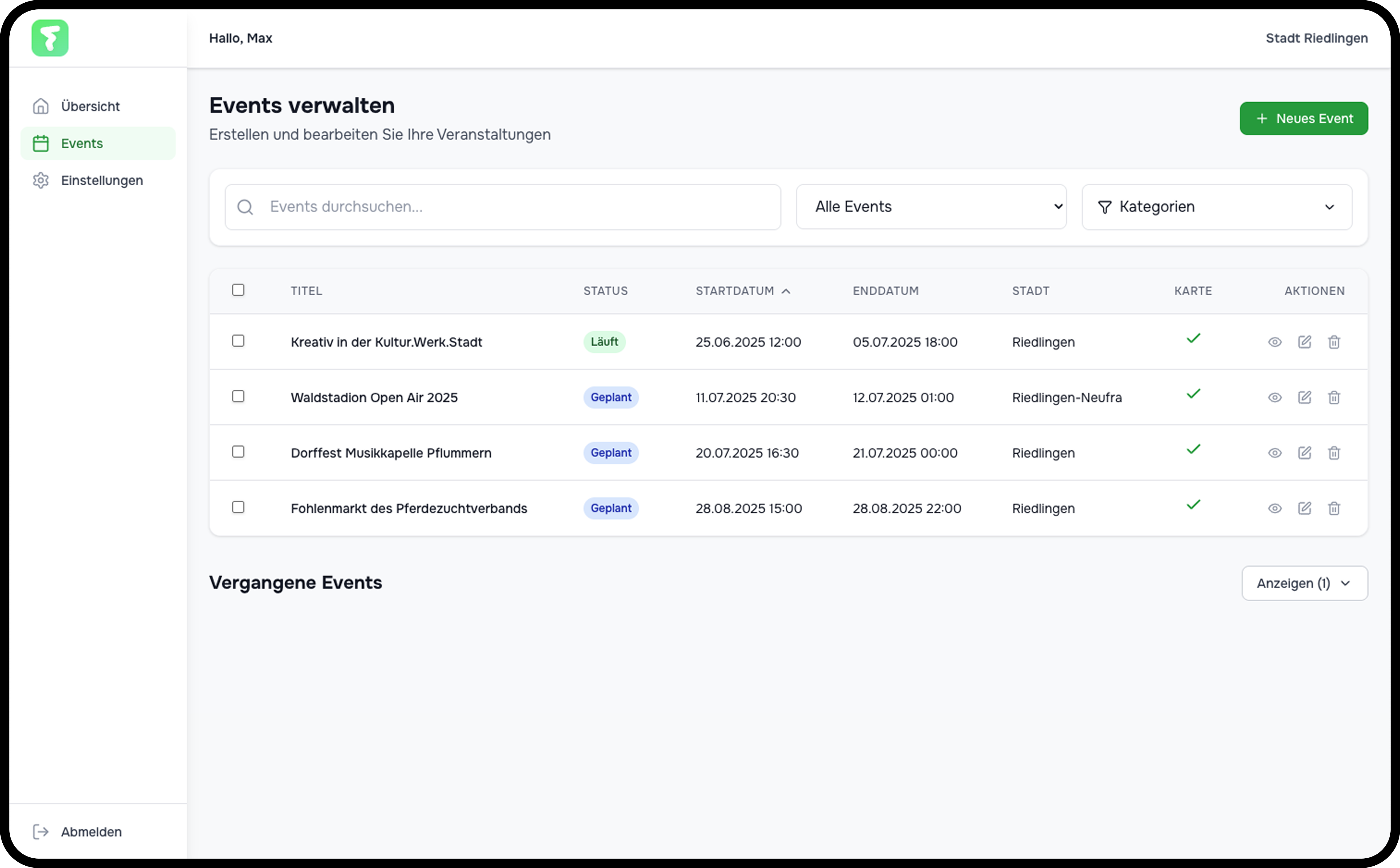The image size is (1400, 868).
Task: Select the checkbox for Kreativ in der Kultur.Werk.Stadt
Action: (238, 340)
